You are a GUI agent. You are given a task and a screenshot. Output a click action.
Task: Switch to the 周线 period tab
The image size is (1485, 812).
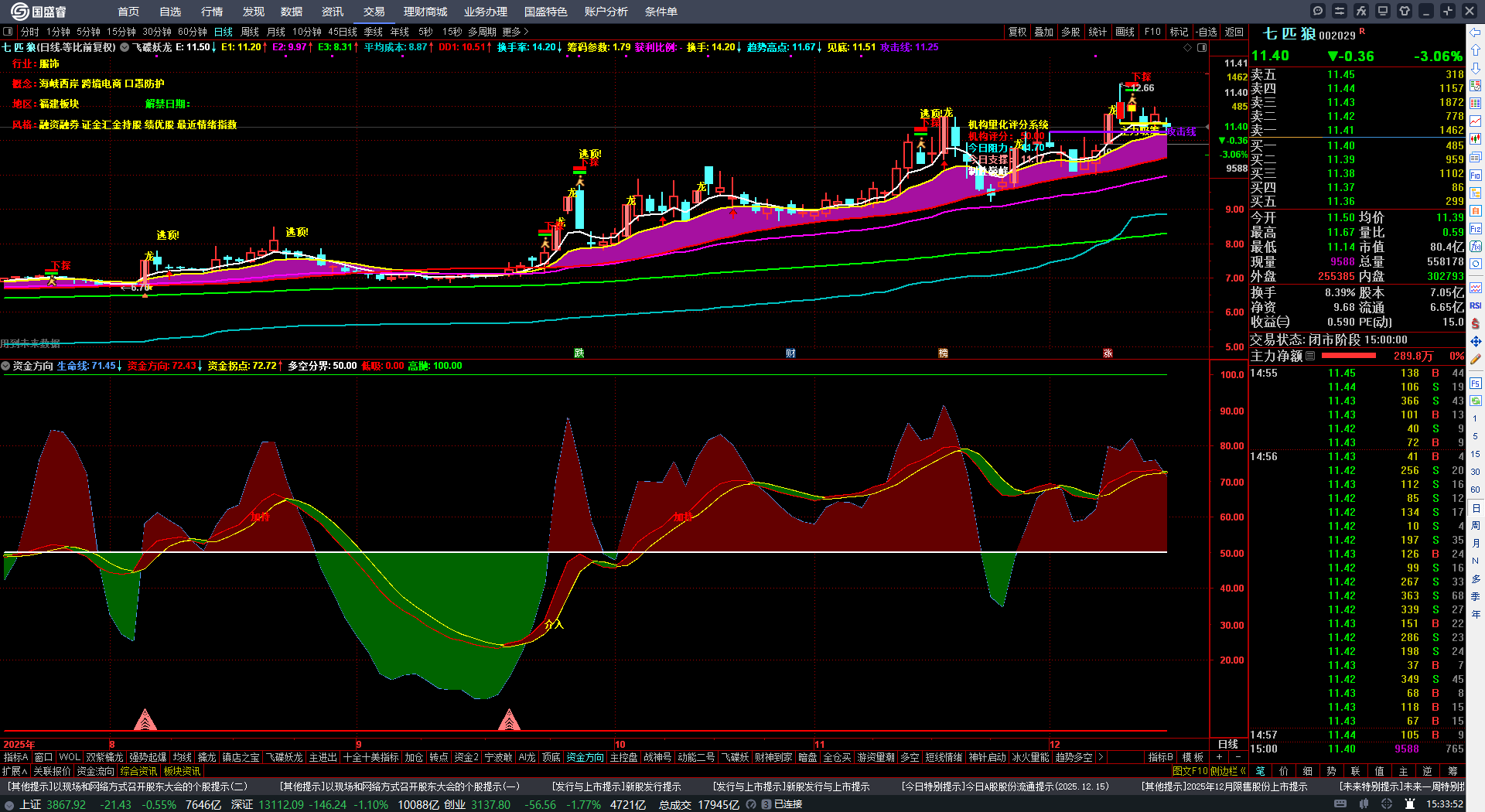pyautogui.click(x=250, y=32)
